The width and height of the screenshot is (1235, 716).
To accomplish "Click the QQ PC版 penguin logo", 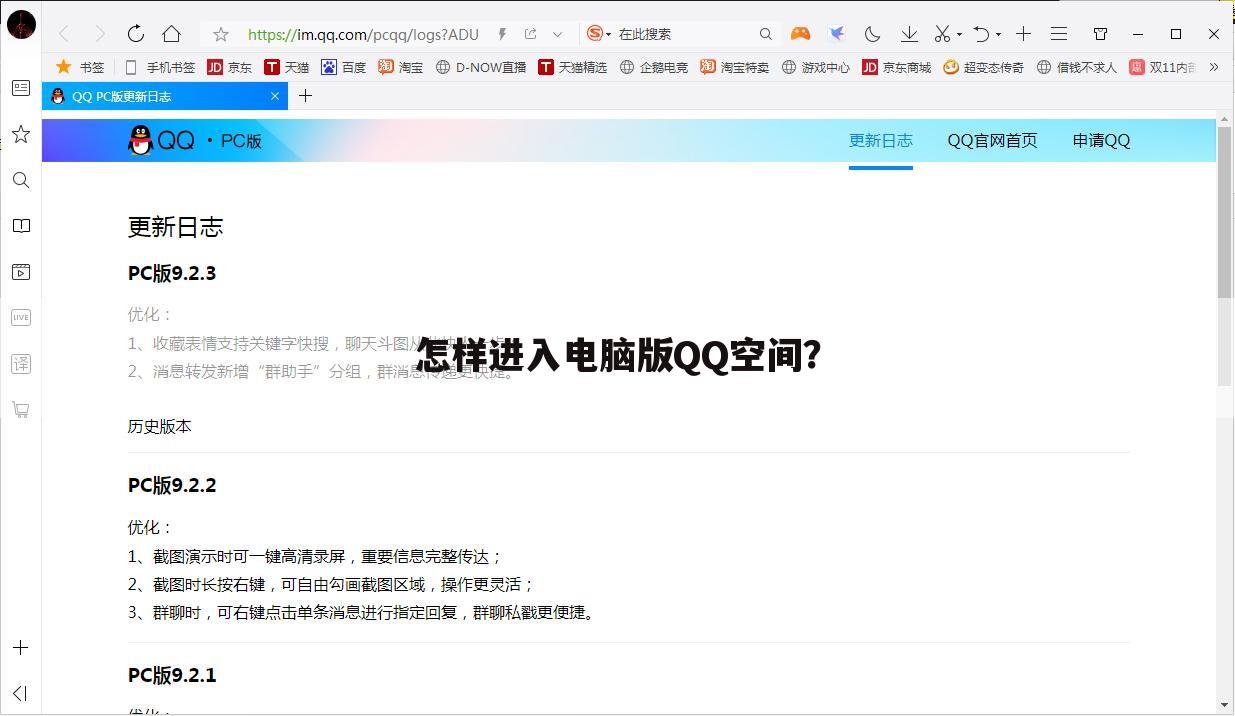I will click(x=195, y=140).
